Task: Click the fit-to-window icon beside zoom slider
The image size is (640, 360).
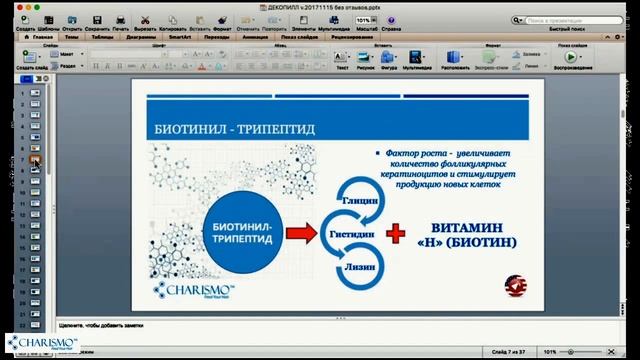Action: point(611,351)
